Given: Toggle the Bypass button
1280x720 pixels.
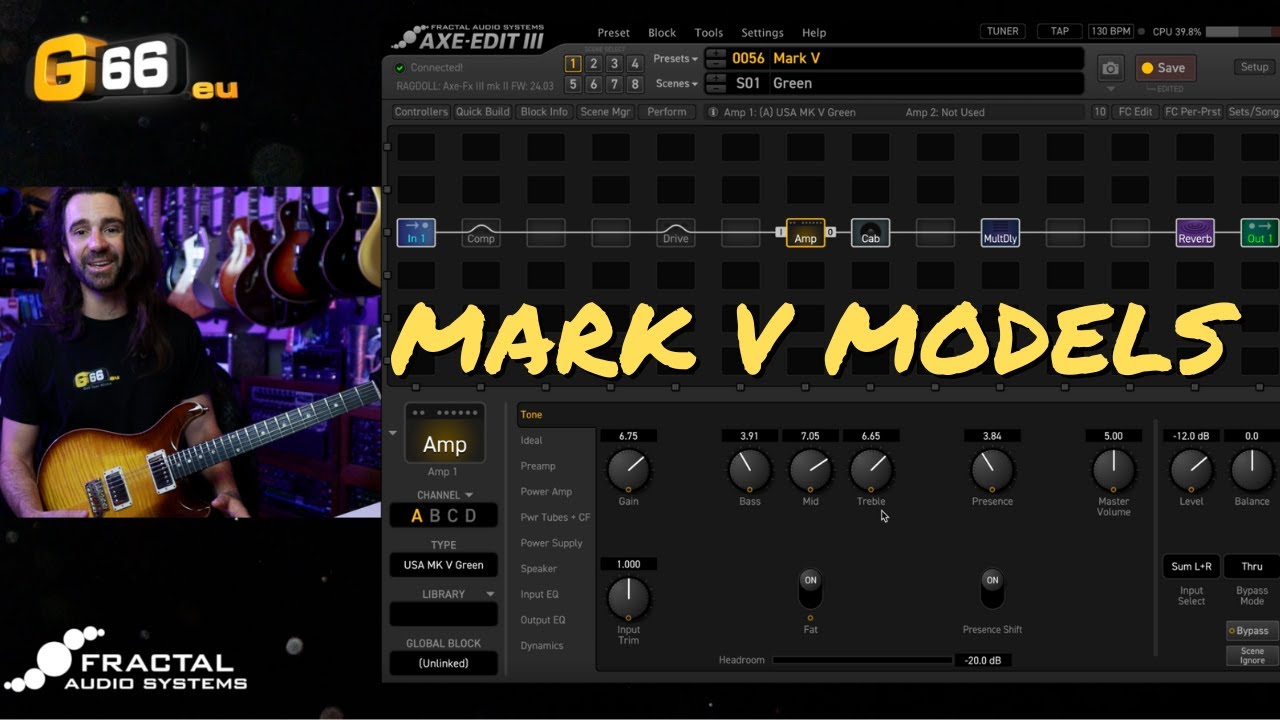Looking at the screenshot, I should coord(1252,631).
